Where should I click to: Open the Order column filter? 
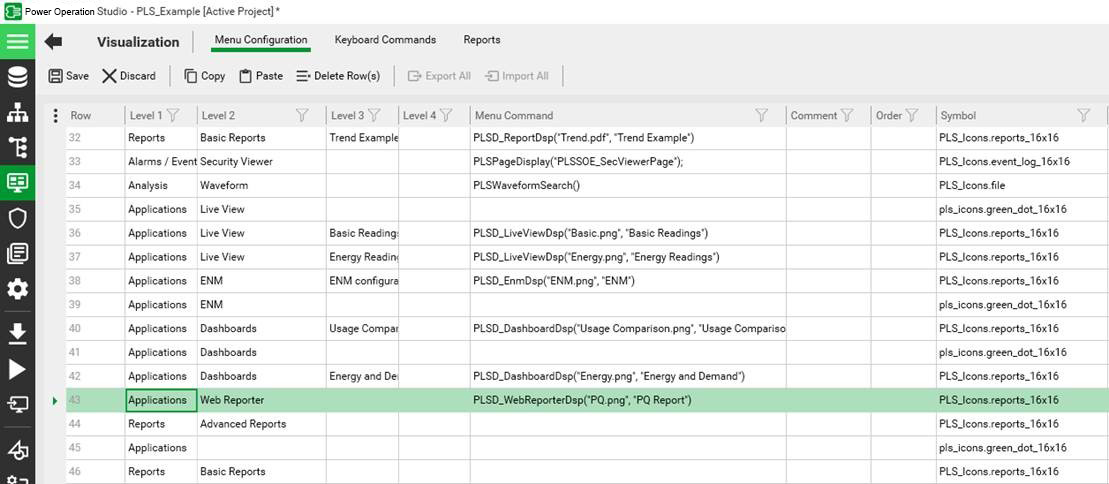point(912,115)
